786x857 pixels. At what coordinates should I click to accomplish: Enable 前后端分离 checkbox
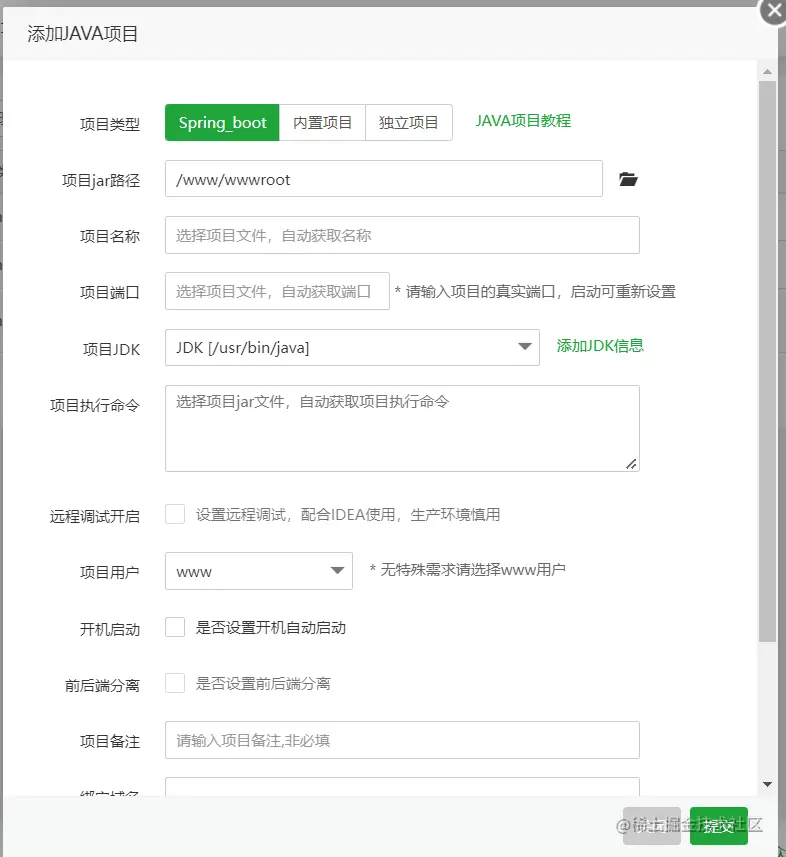point(175,683)
